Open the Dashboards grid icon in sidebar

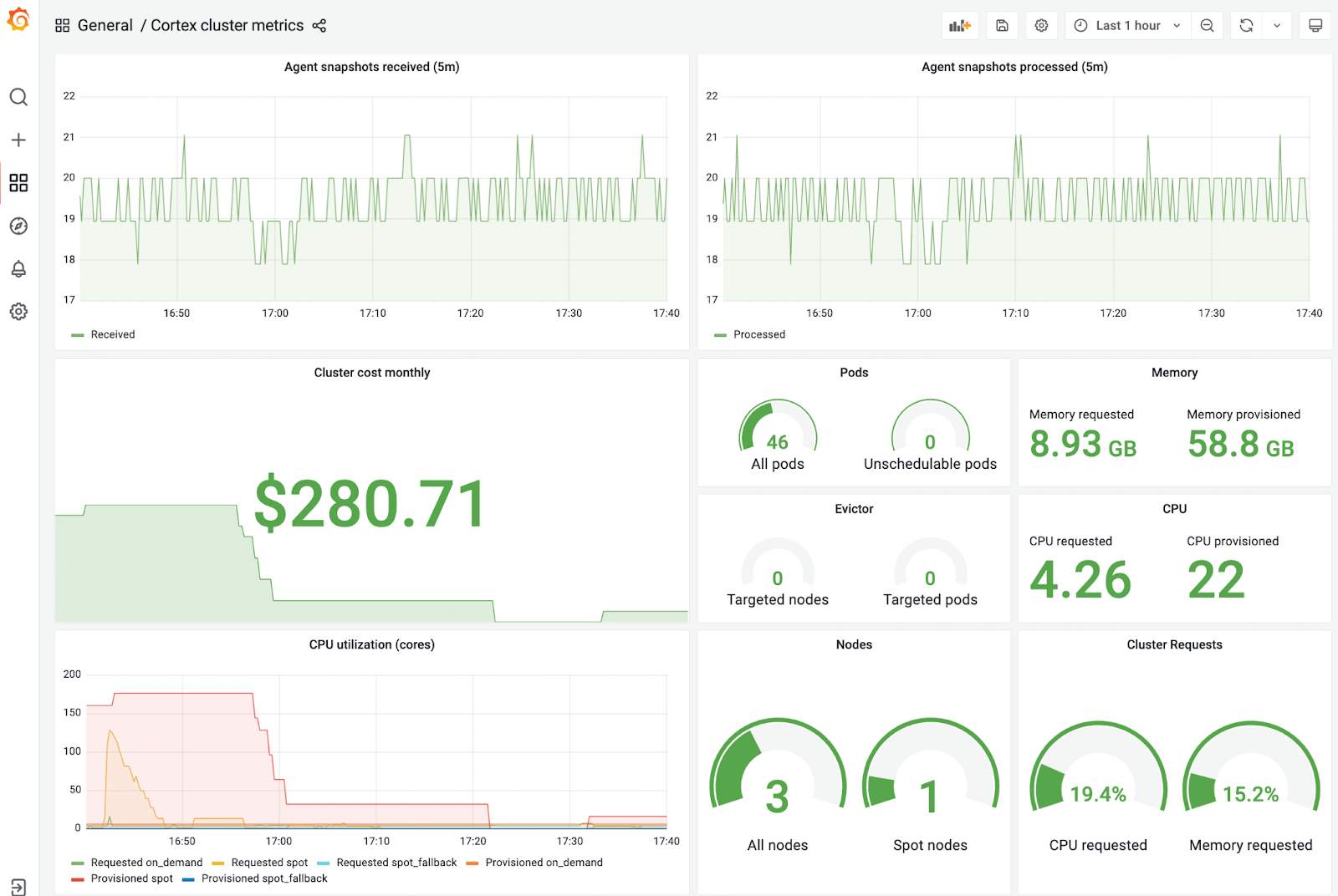click(x=18, y=183)
